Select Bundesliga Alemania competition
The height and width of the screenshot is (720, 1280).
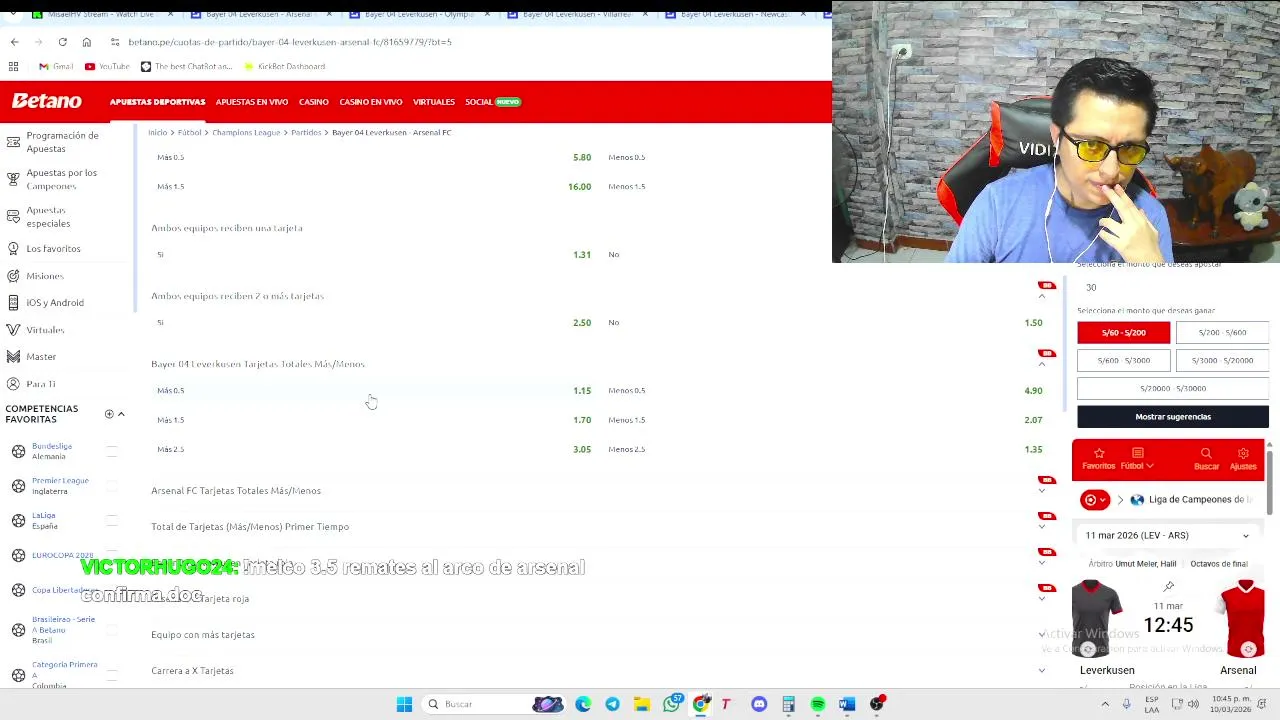(x=51, y=451)
